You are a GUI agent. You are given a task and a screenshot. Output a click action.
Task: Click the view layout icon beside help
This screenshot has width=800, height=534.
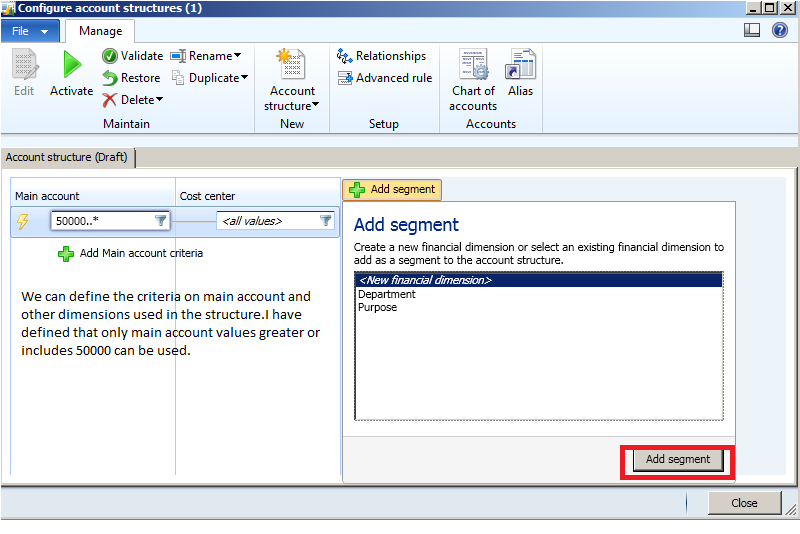(752, 31)
